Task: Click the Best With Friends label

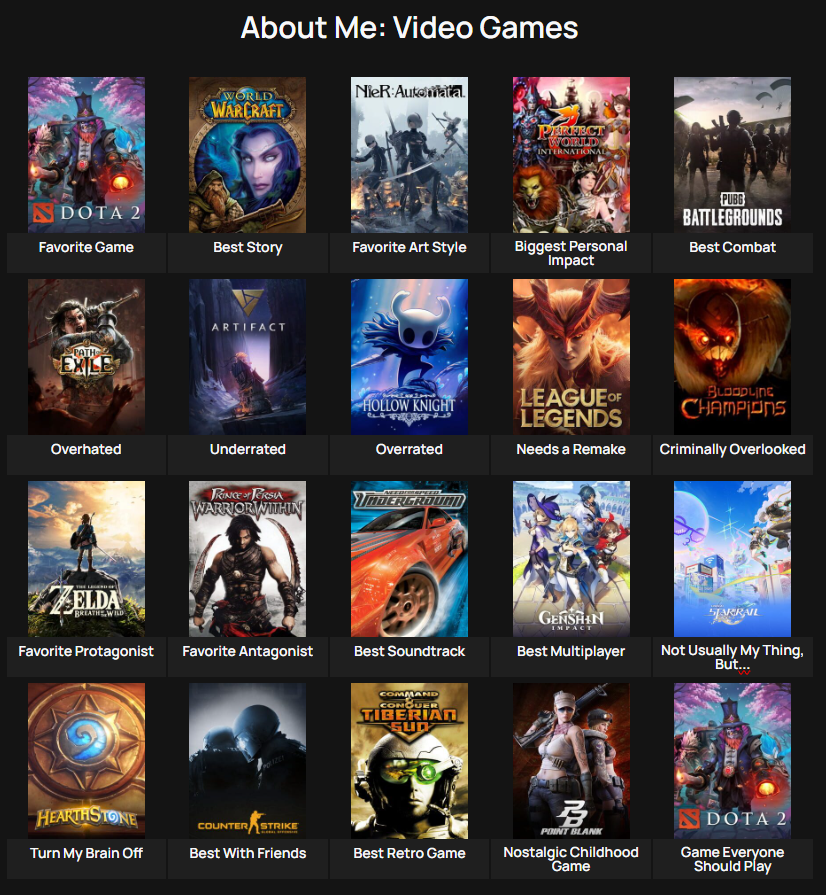Action: coord(247,853)
